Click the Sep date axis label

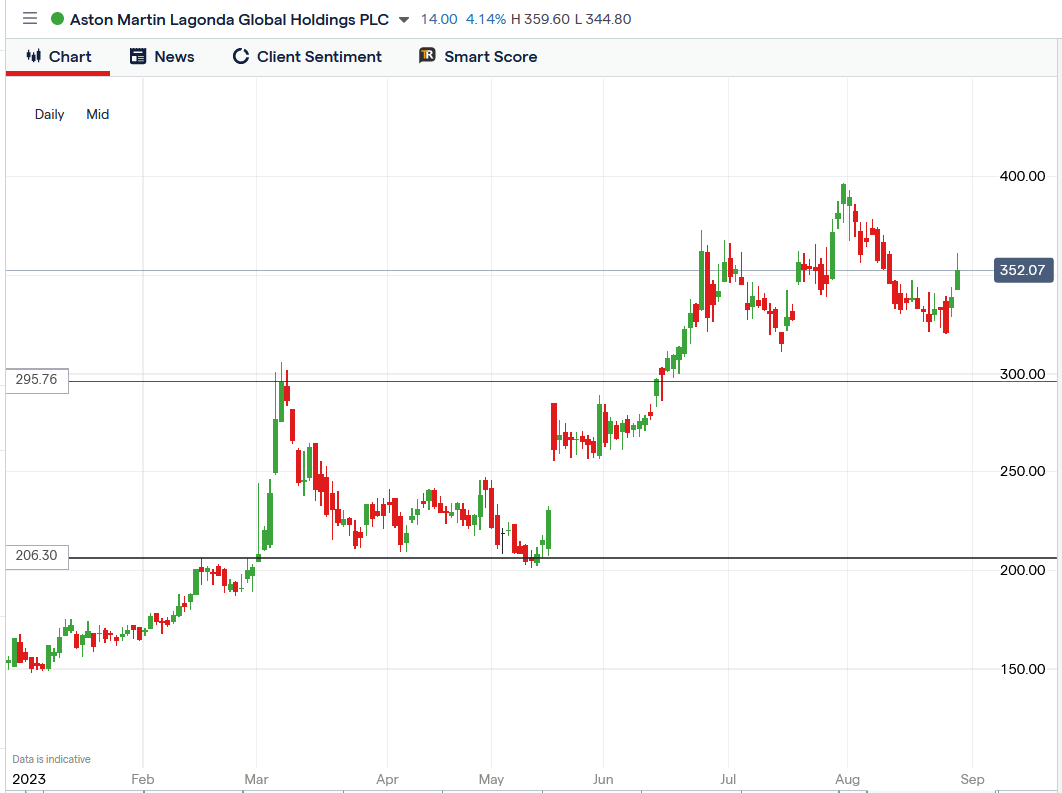coord(972,779)
